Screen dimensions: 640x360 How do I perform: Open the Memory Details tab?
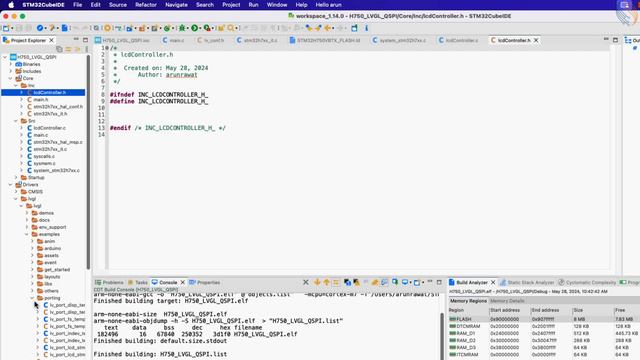pos(507,301)
